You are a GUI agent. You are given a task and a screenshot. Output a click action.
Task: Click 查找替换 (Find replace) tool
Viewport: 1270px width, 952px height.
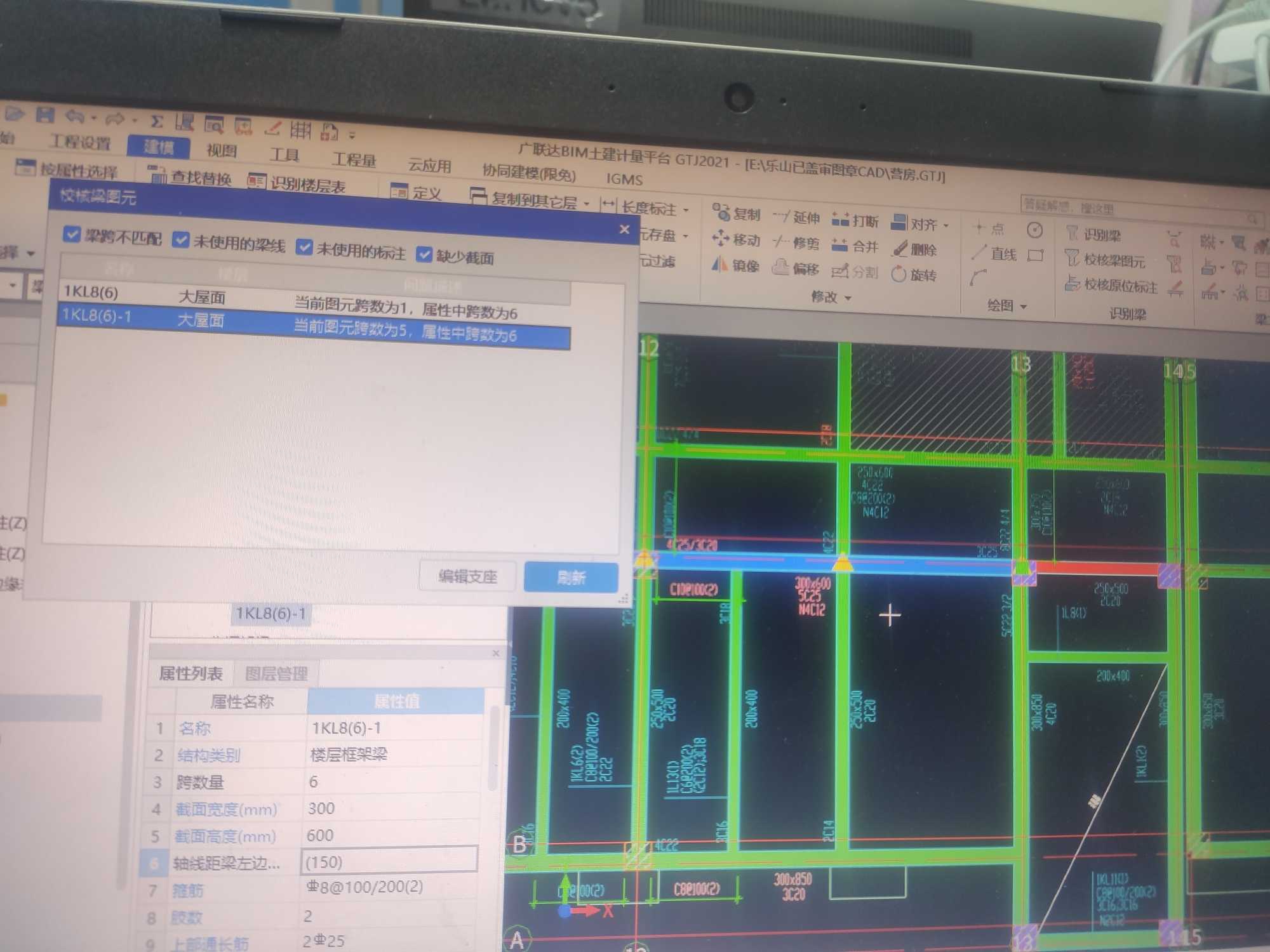click(x=189, y=177)
